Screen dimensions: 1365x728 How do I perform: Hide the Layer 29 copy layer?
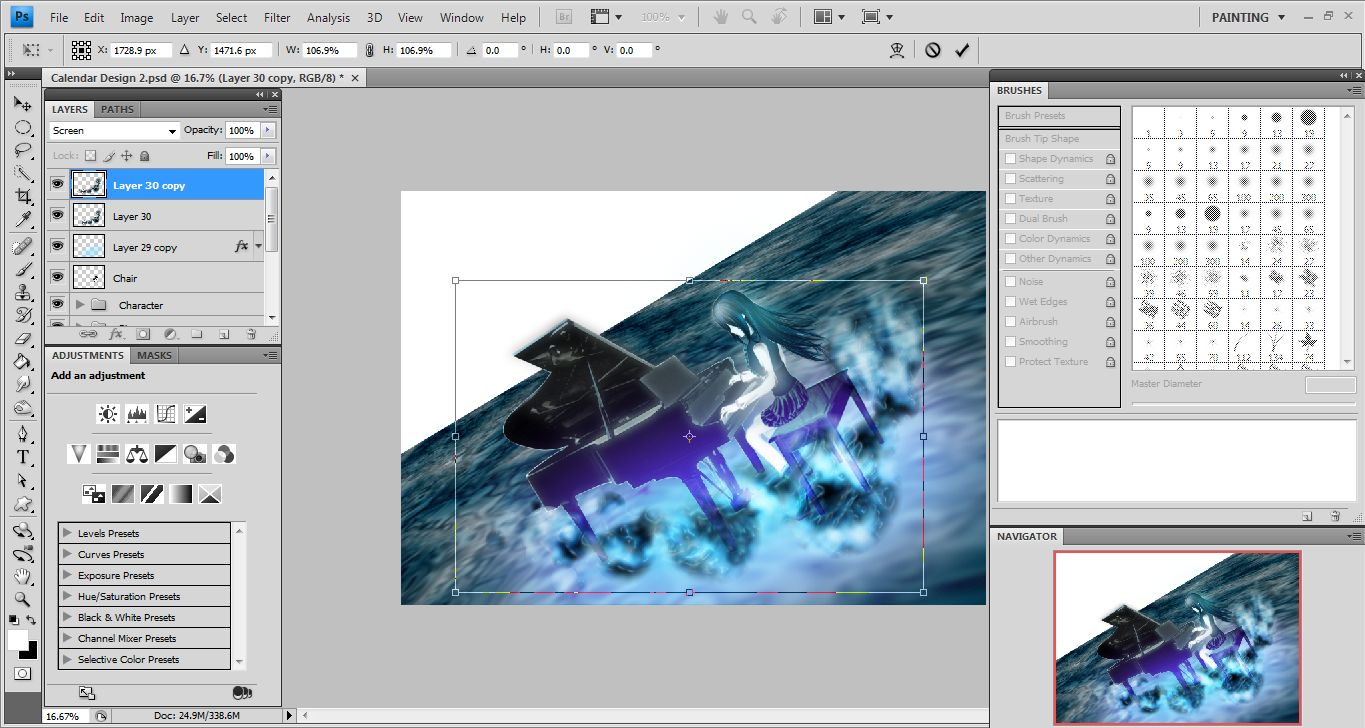tap(57, 247)
